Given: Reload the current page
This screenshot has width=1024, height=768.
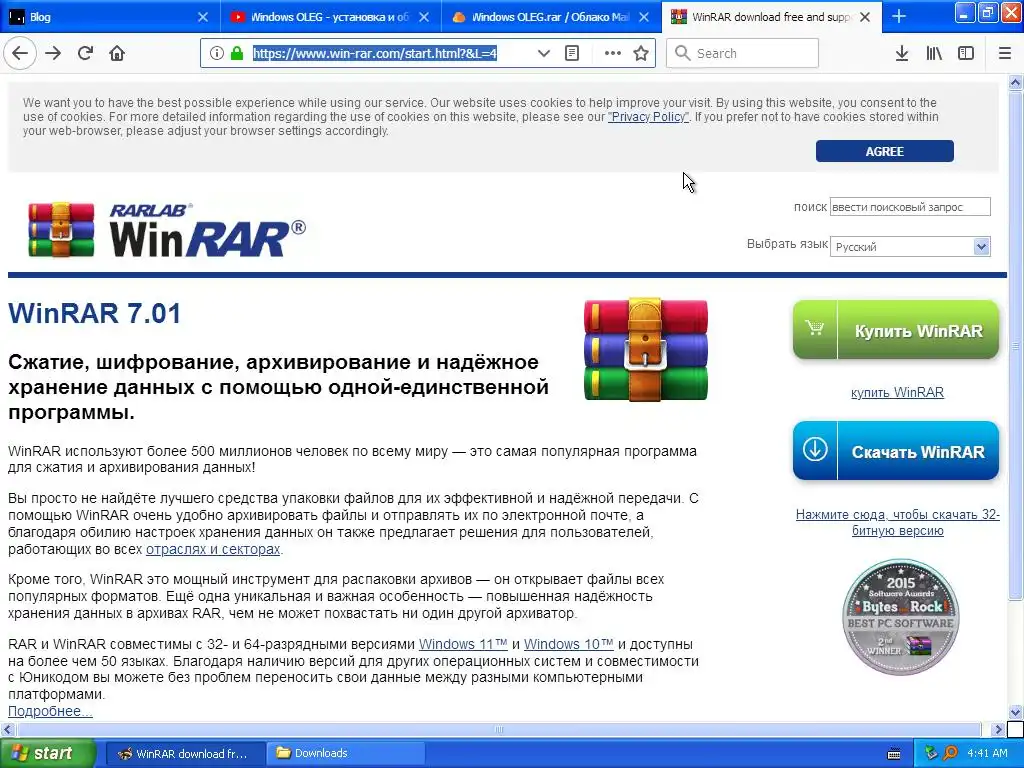Looking at the screenshot, I should point(85,54).
